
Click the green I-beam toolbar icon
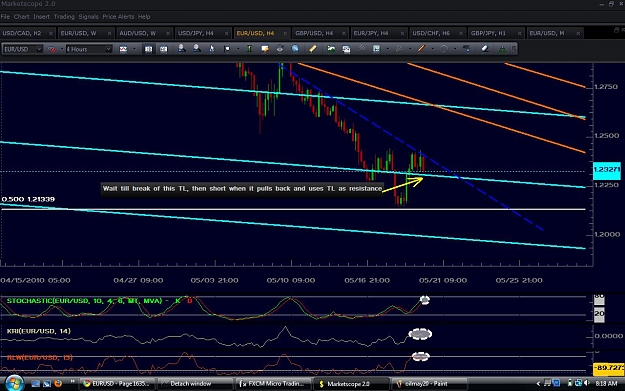click(x=250, y=49)
